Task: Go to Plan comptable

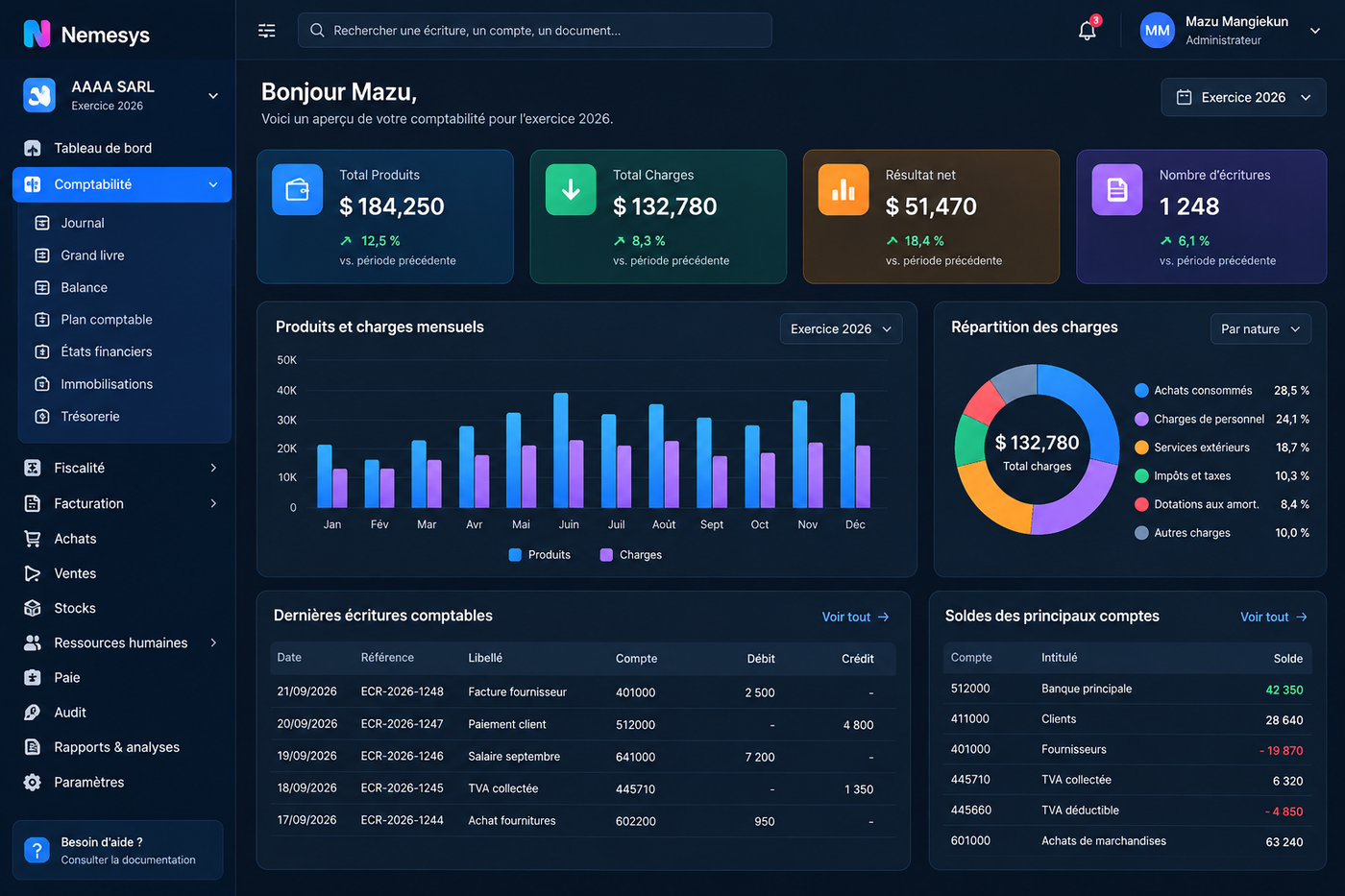Action: pyautogui.click(x=107, y=320)
